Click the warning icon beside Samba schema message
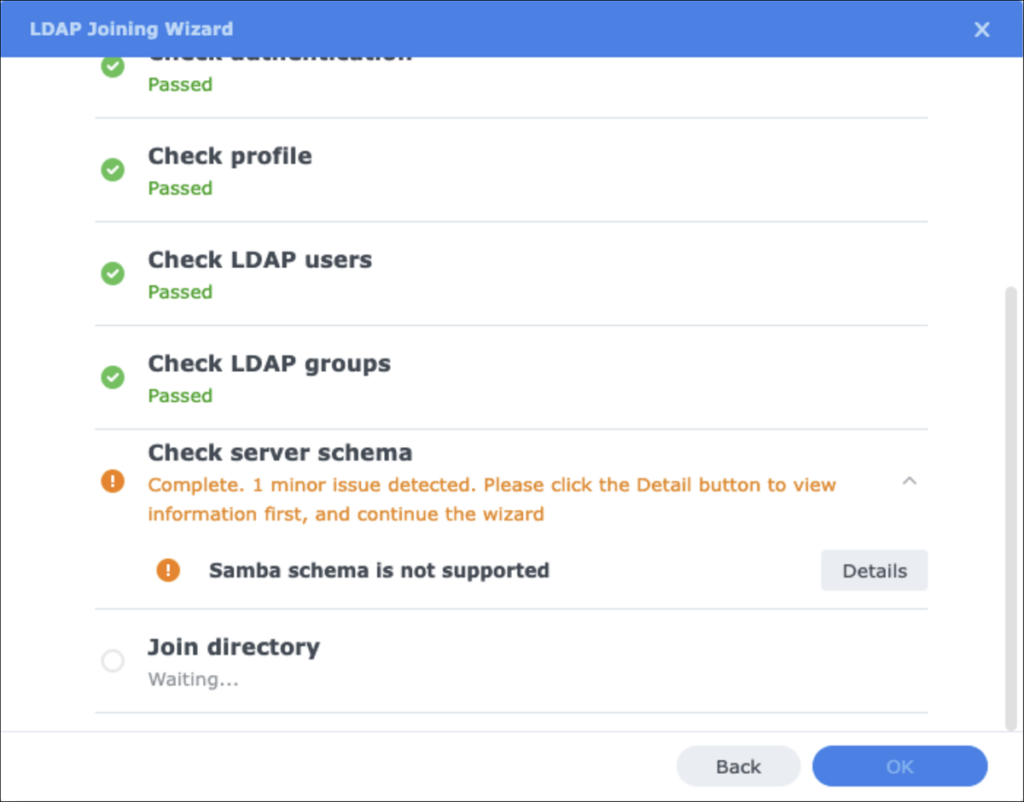The width and height of the screenshot is (1024, 802). point(170,570)
